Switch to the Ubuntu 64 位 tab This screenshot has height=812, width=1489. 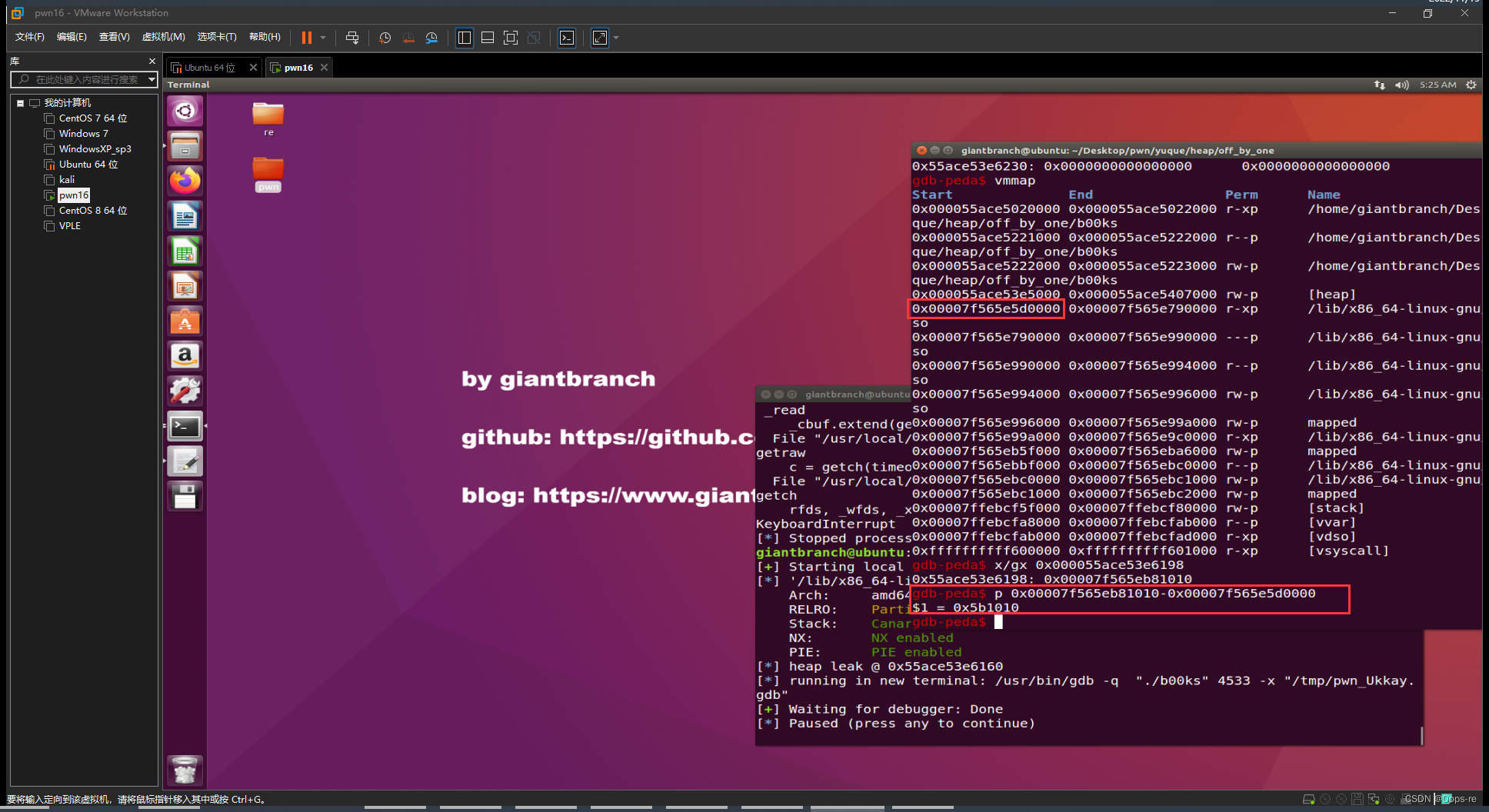tap(208, 68)
